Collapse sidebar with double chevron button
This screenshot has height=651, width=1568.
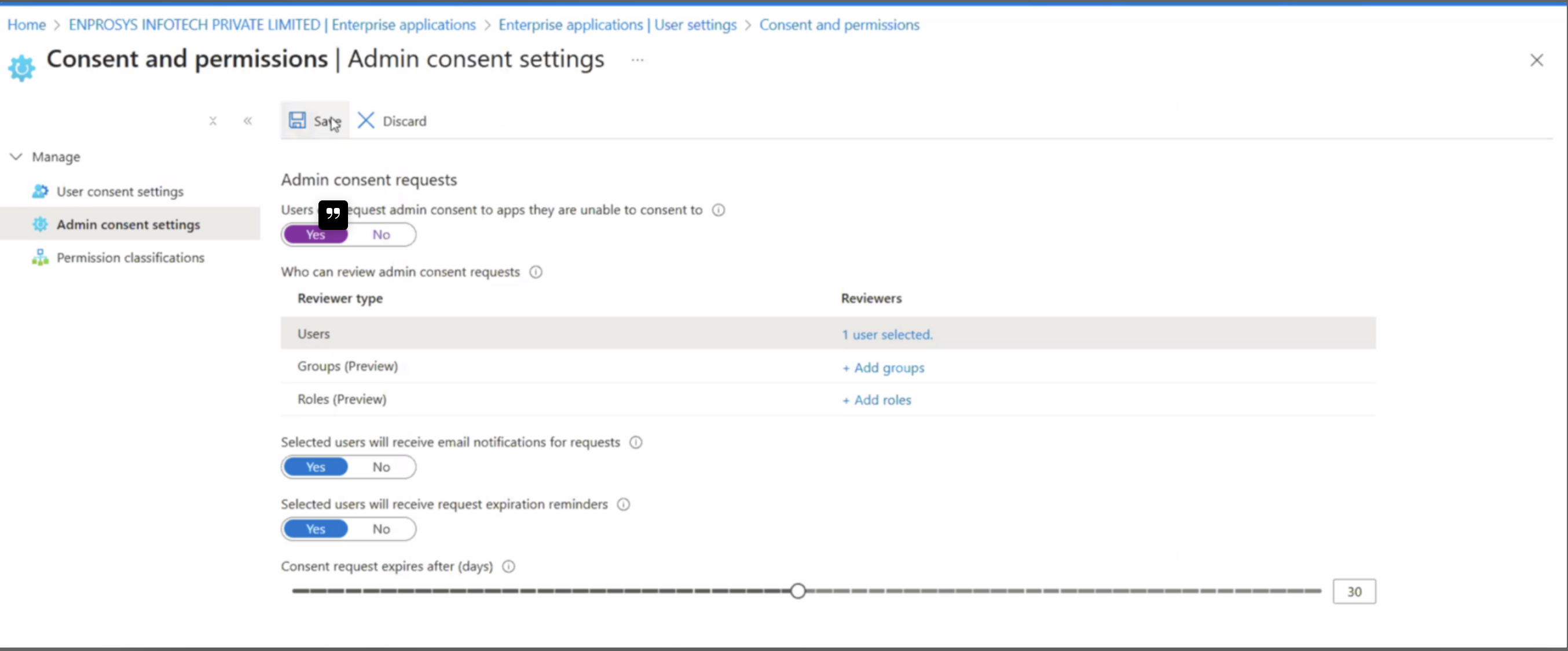pyautogui.click(x=248, y=120)
